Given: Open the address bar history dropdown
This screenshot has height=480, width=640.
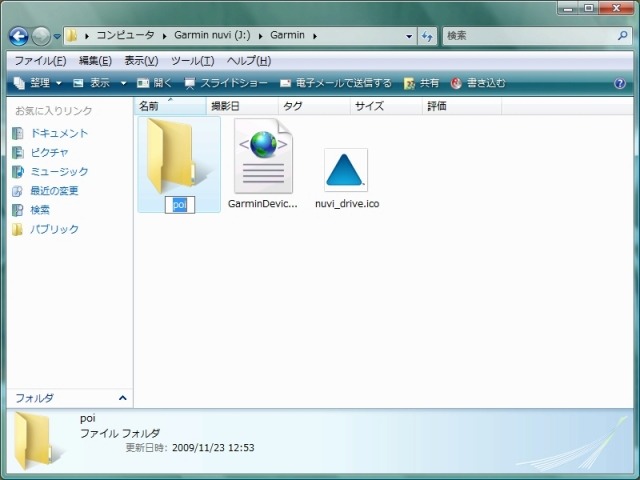Looking at the screenshot, I should click(x=409, y=36).
